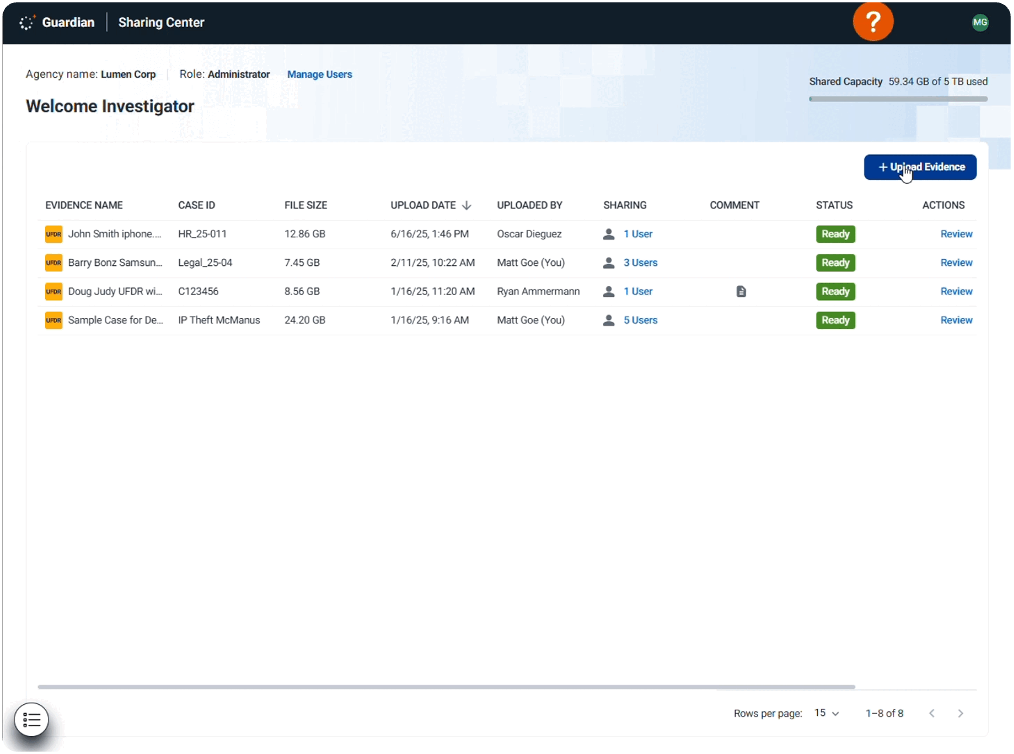
Task: Click the File Size column header
Action: [x=305, y=205]
